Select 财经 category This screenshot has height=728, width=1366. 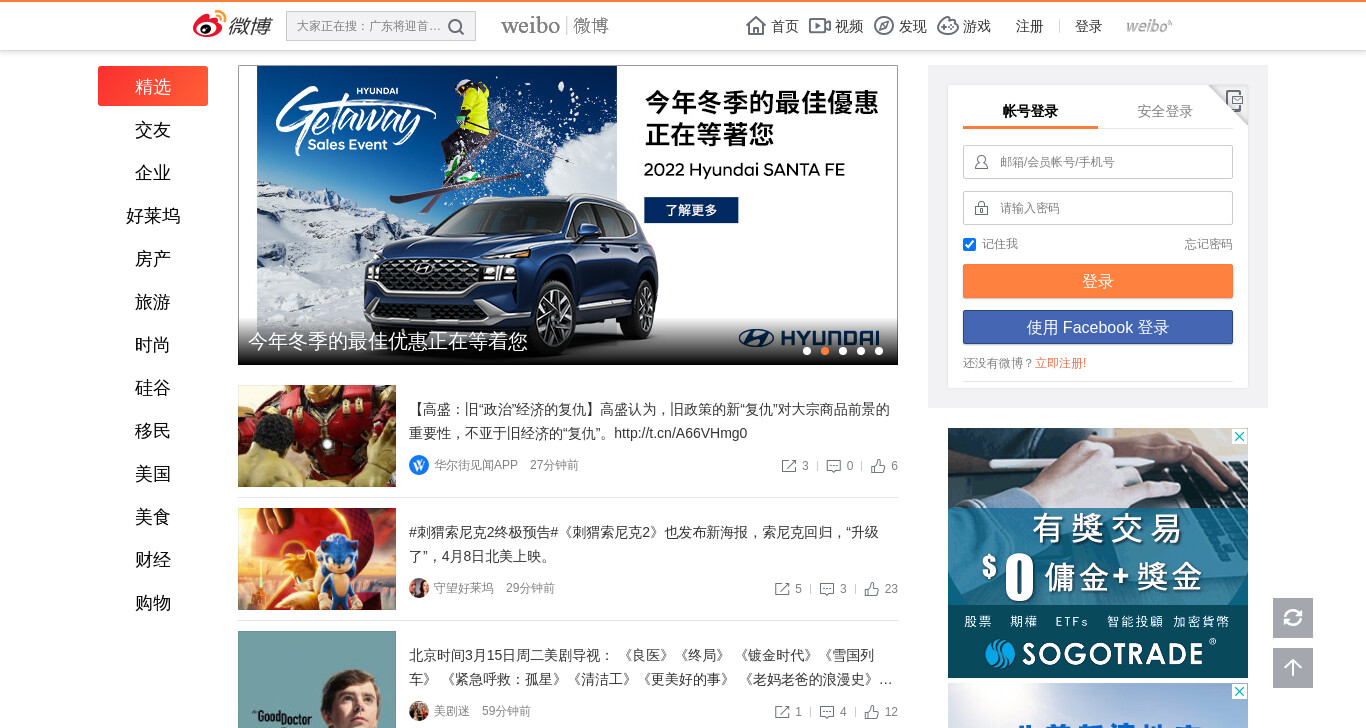tap(153, 560)
